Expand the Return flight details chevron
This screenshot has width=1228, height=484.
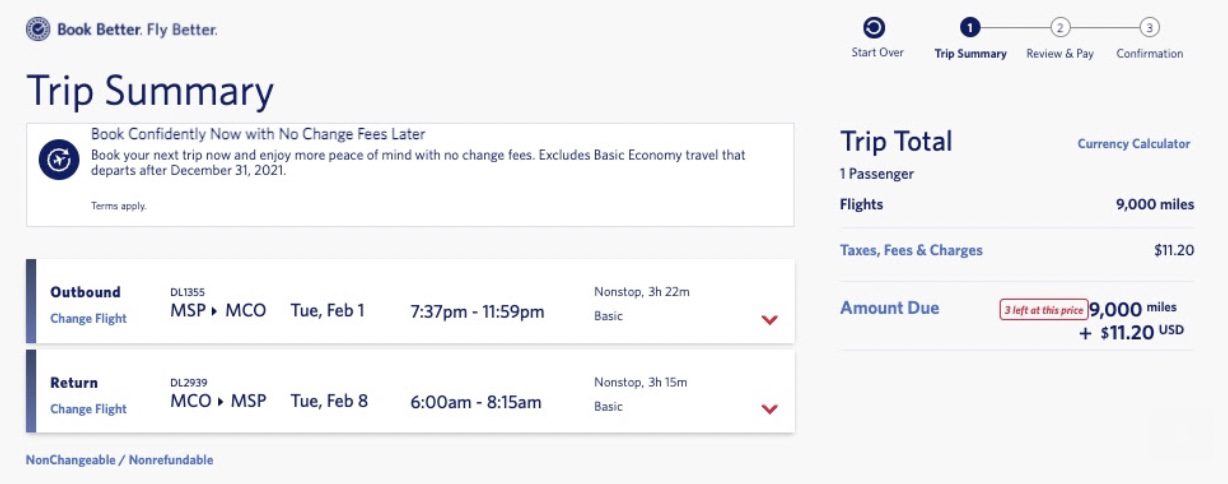pyautogui.click(x=769, y=409)
